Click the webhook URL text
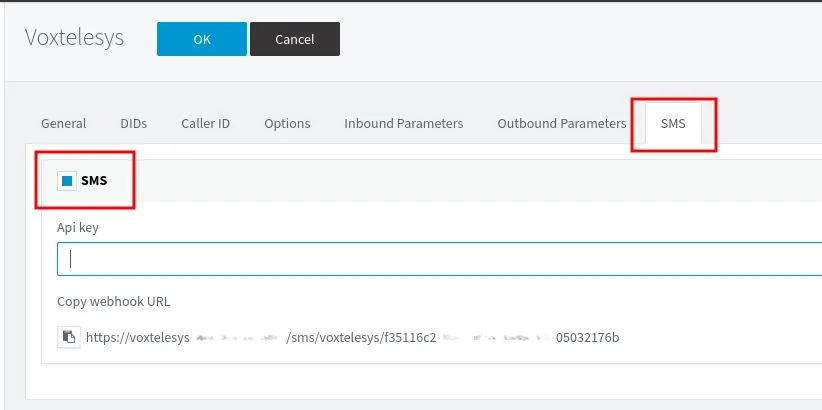This screenshot has width=822, height=410. click(352, 337)
